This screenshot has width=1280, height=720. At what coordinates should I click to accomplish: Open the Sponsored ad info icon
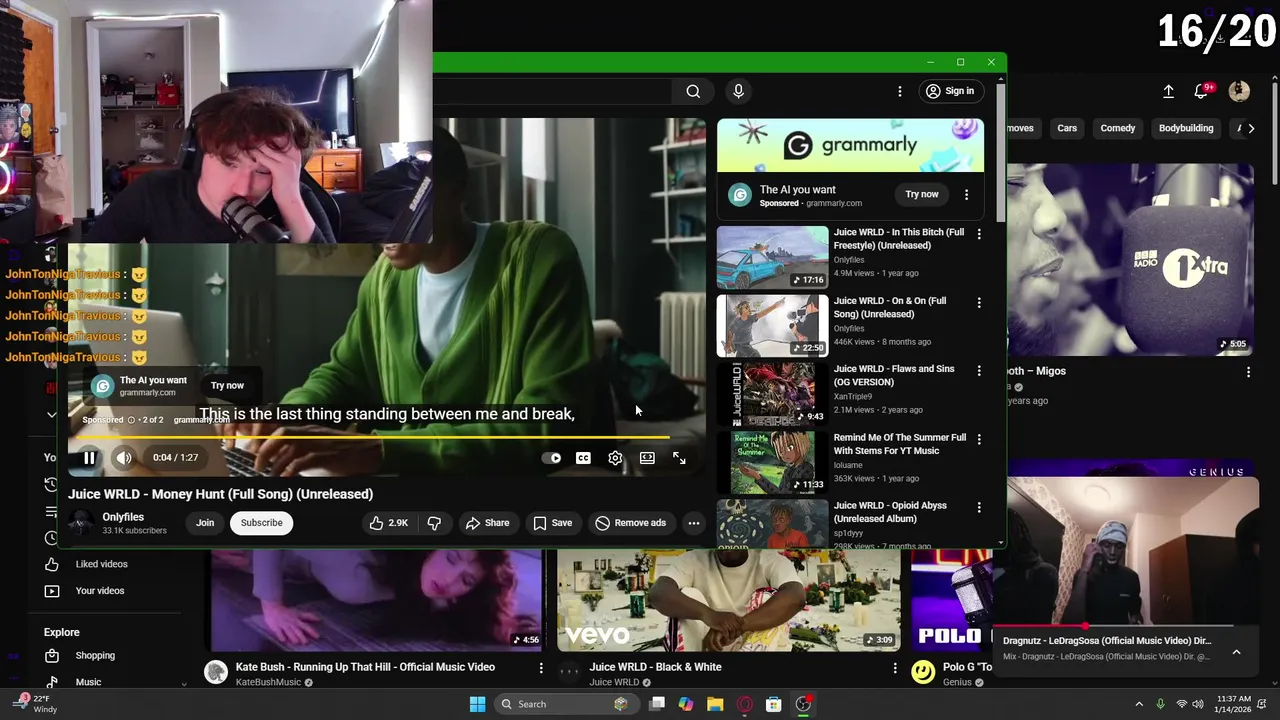click(131, 420)
